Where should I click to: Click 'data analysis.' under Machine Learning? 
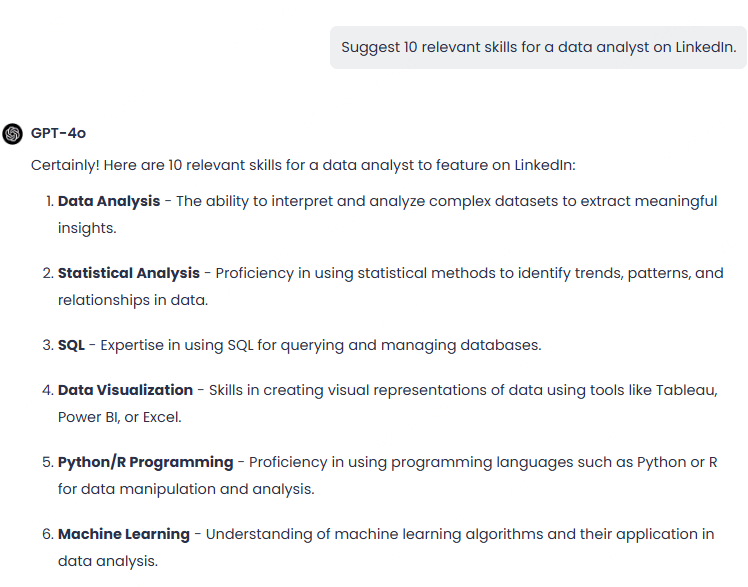tap(108, 561)
